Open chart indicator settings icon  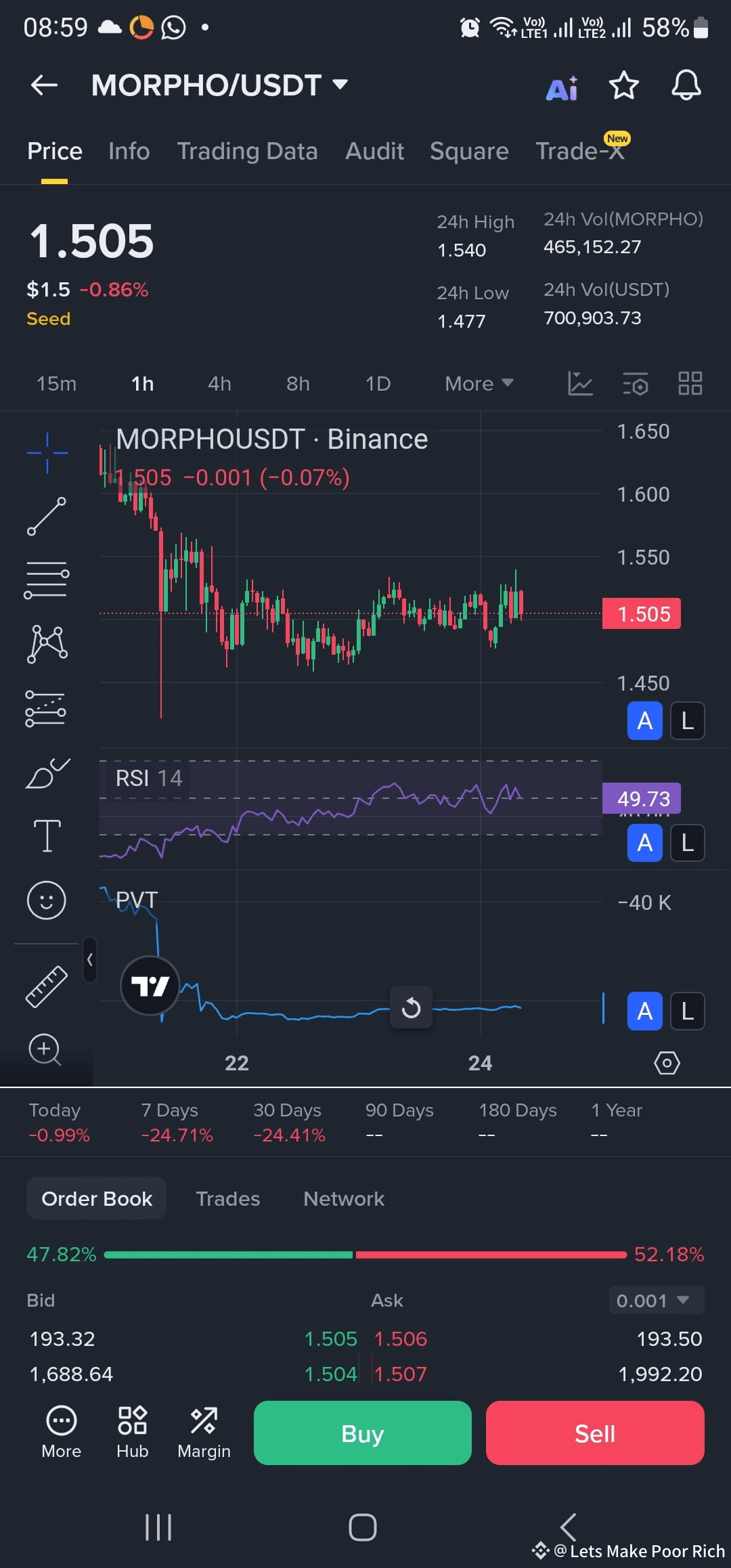coord(635,384)
